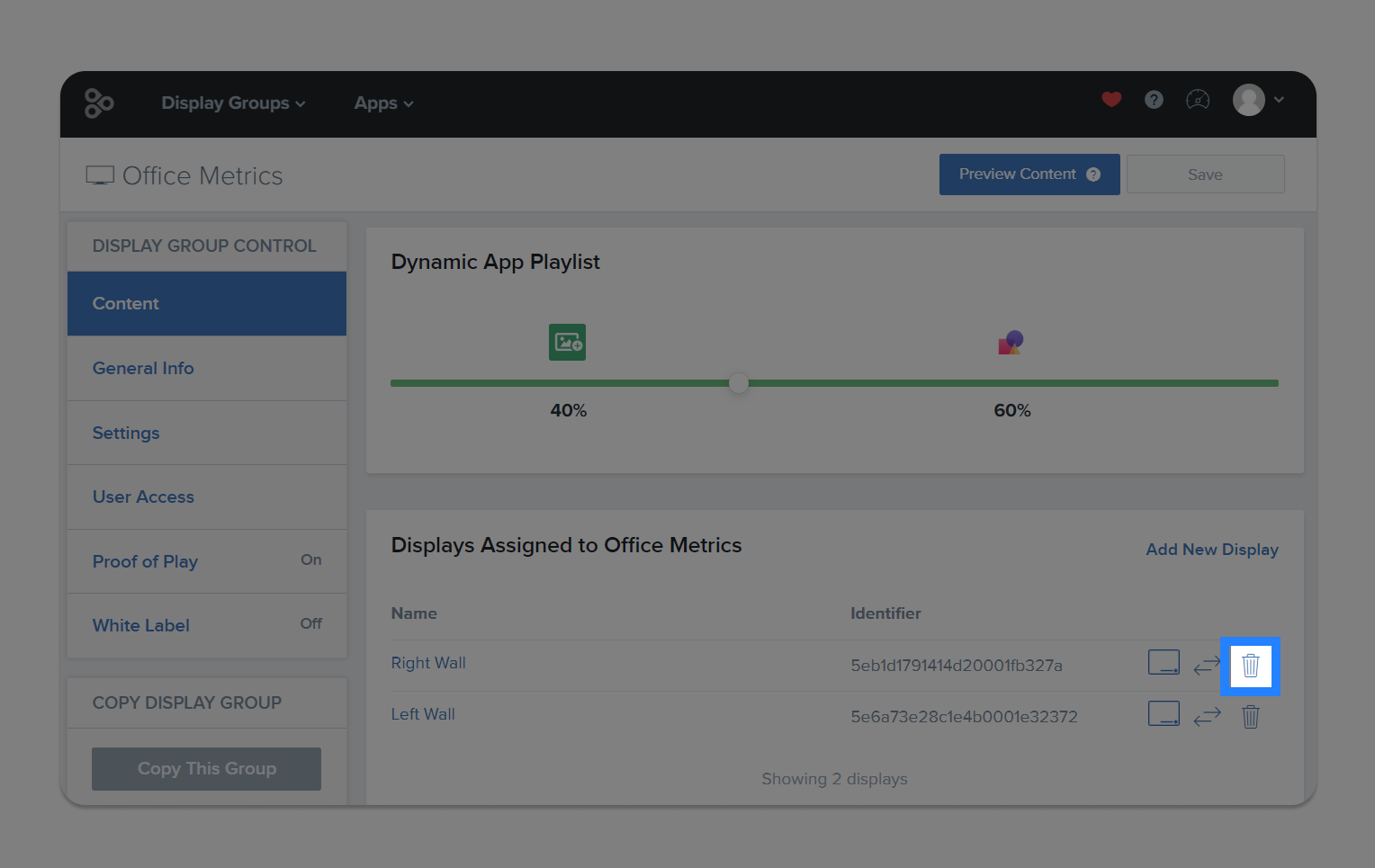This screenshot has width=1375, height=868.
Task: Click the heart favorites icon
Action: (x=1111, y=100)
